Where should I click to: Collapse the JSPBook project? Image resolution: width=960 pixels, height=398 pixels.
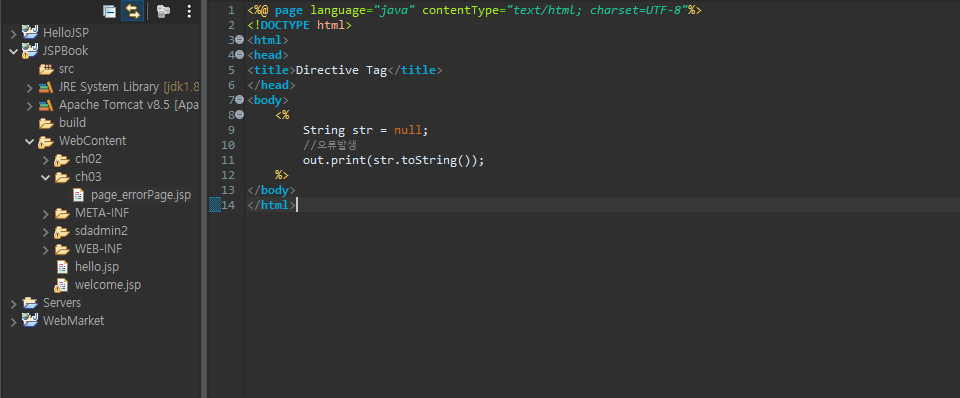coord(13,51)
